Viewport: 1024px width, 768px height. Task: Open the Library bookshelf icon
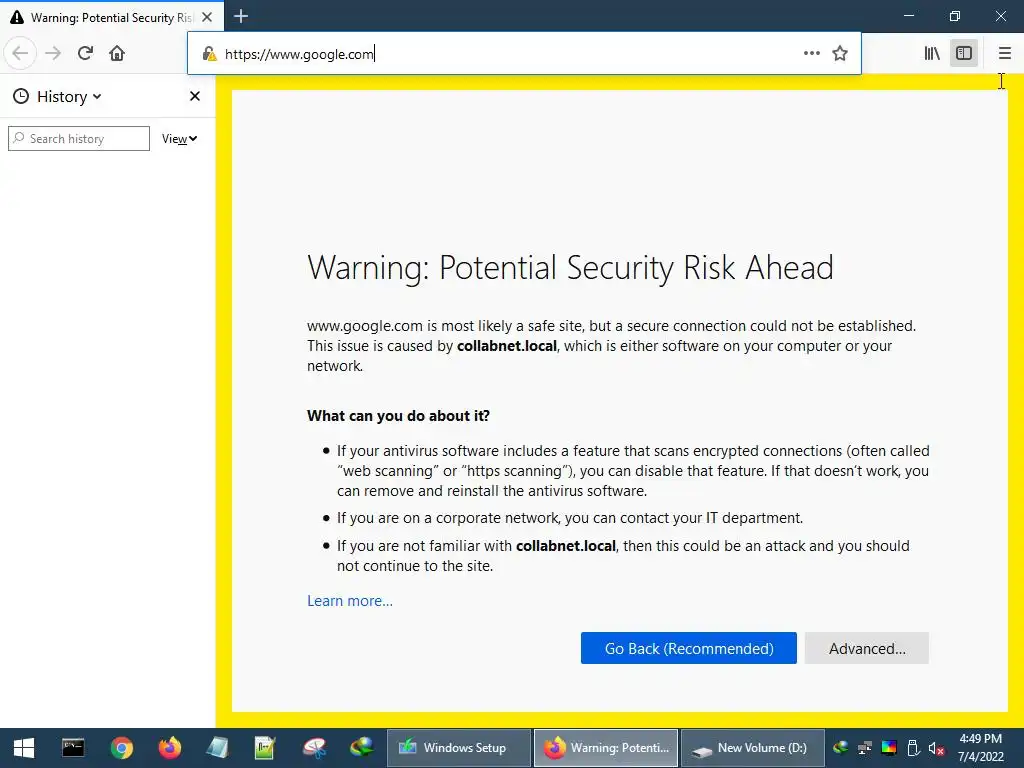coord(932,54)
